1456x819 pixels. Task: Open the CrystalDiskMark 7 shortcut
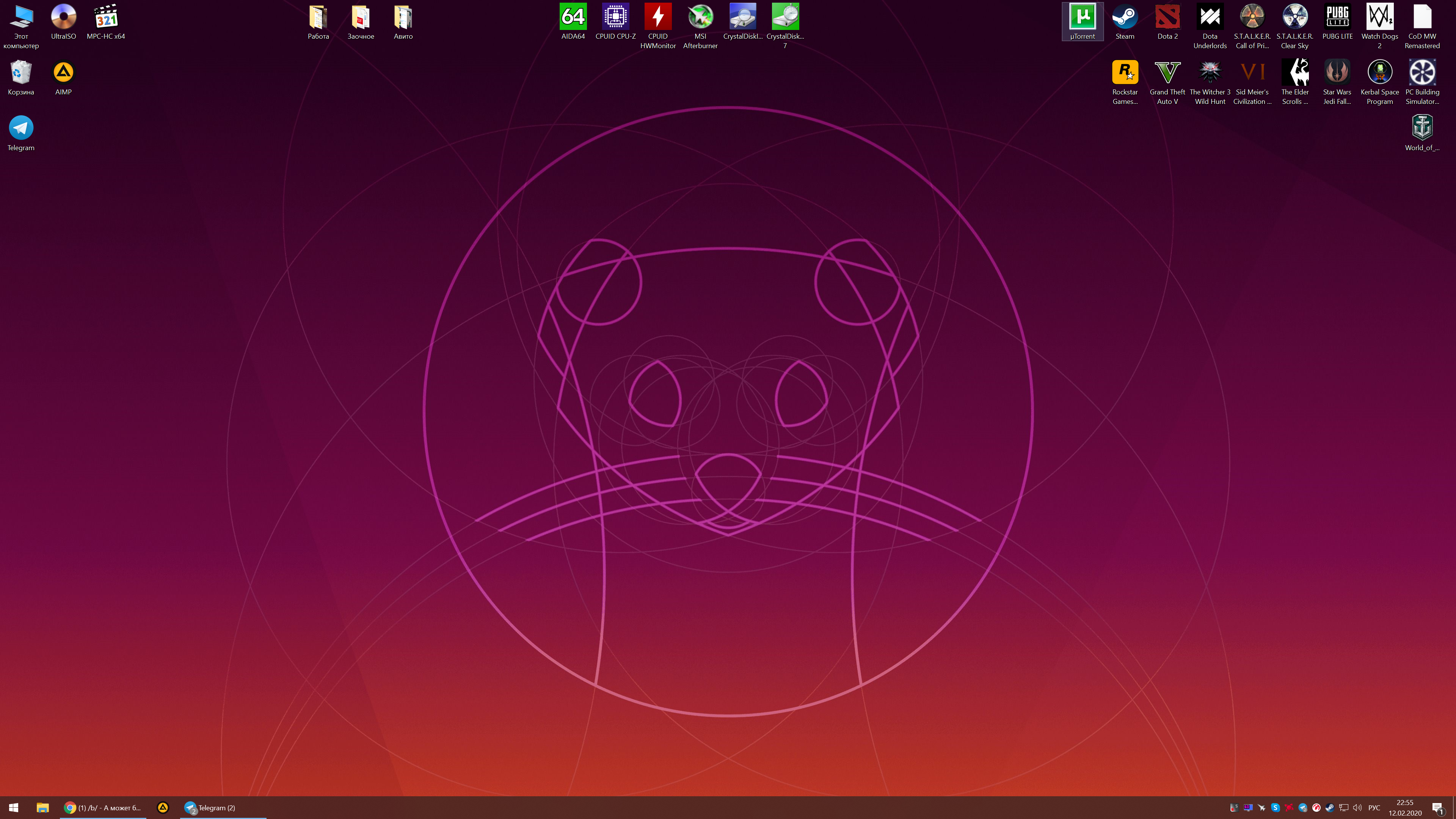coord(785,26)
